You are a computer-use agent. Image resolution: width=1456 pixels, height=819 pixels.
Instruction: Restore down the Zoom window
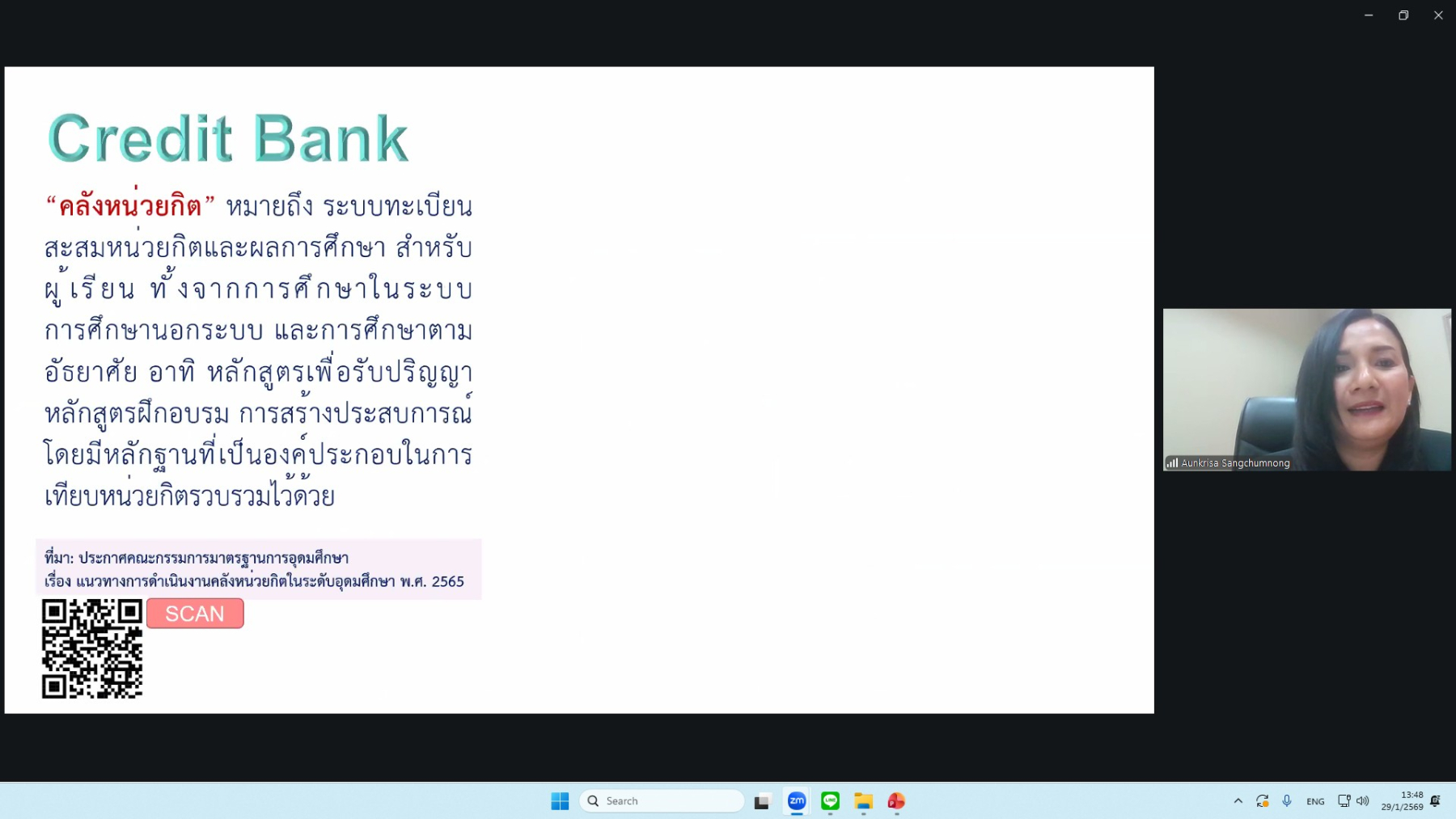coord(1403,15)
